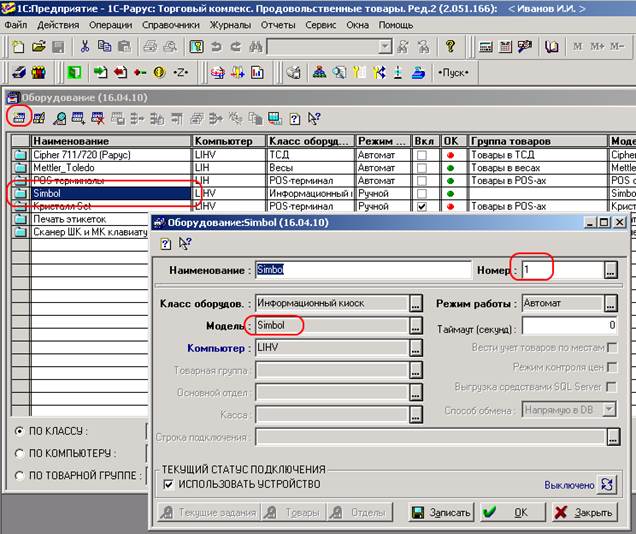The image size is (636, 534).
Task: Select the ПО КЛАССУ radio button
Action: 21,431
